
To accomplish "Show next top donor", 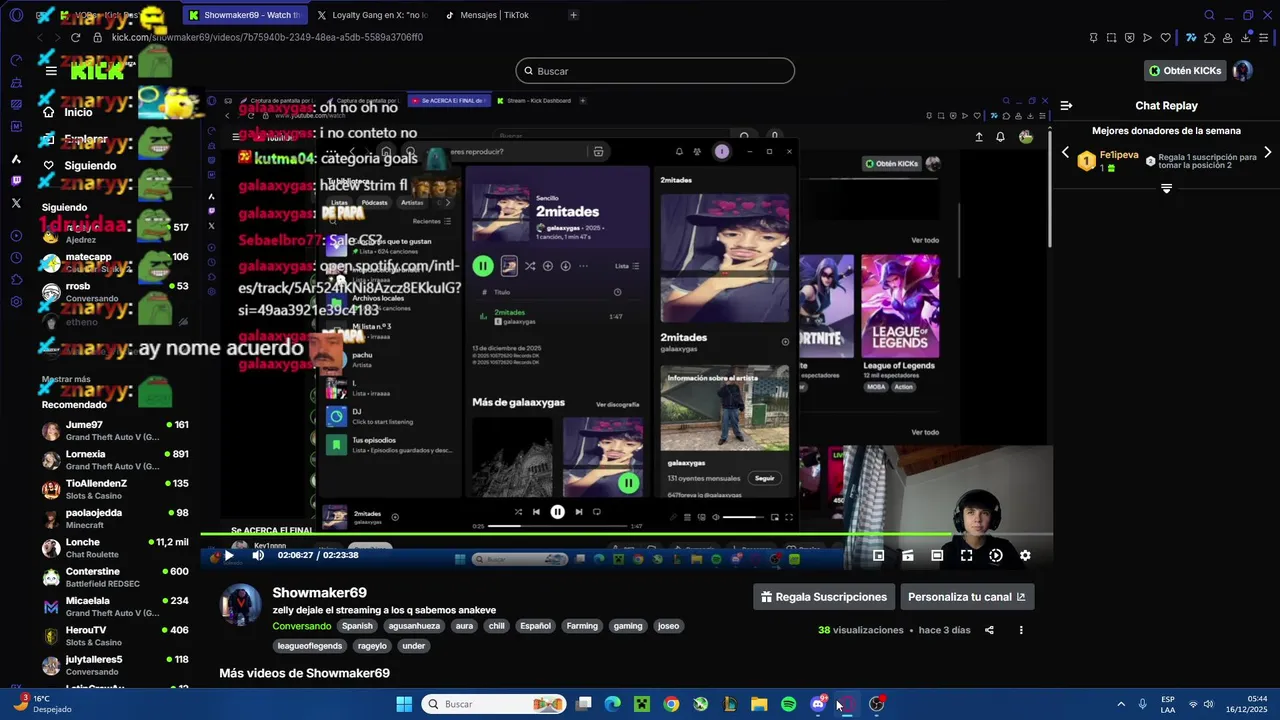I will (x=1268, y=153).
